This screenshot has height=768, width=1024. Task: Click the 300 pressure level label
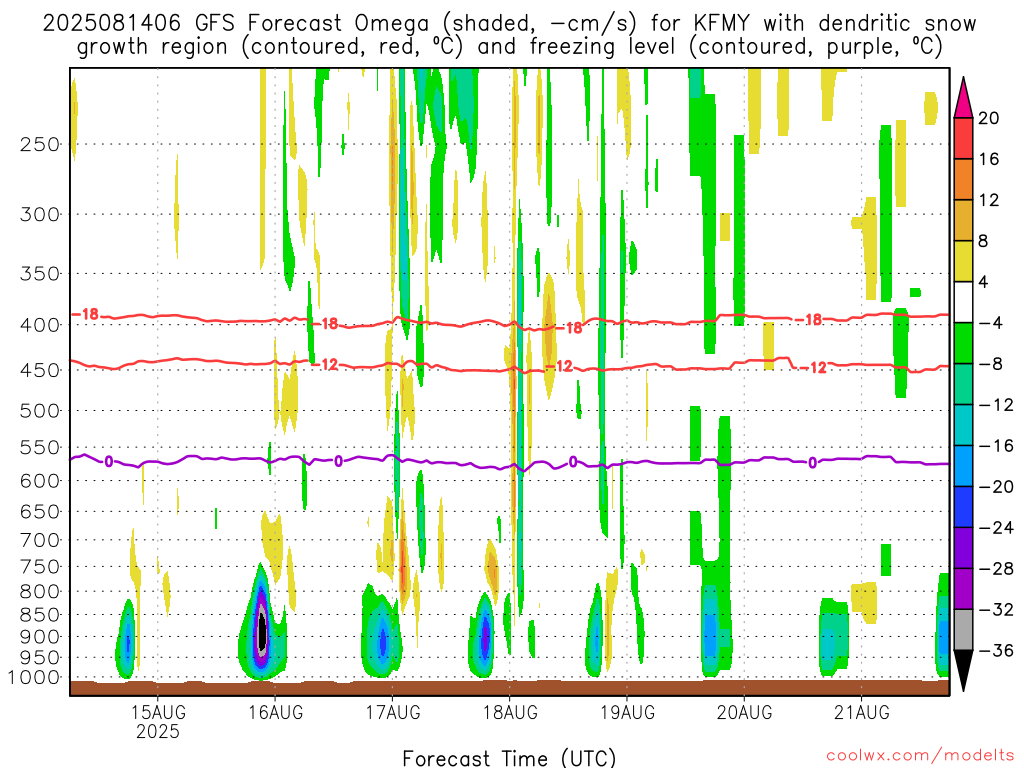pyautogui.click(x=40, y=214)
